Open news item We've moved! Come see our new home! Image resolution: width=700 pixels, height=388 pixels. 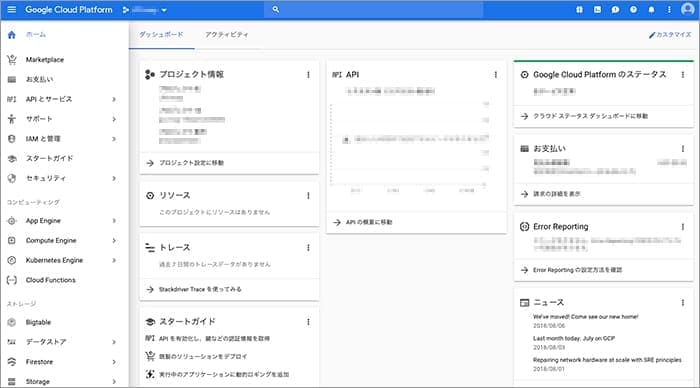tap(585, 317)
